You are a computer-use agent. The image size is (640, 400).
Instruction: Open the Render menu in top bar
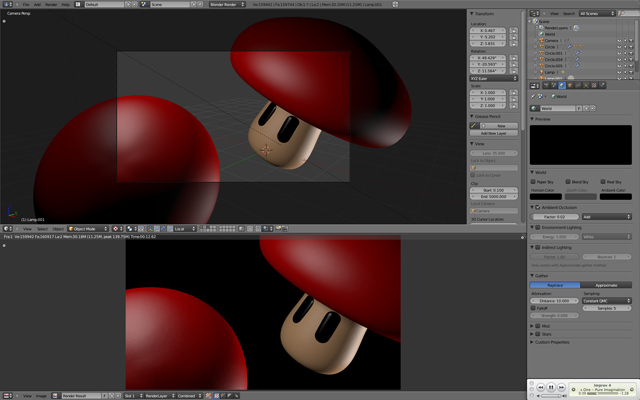pyautogui.click(x=50, y=4)
